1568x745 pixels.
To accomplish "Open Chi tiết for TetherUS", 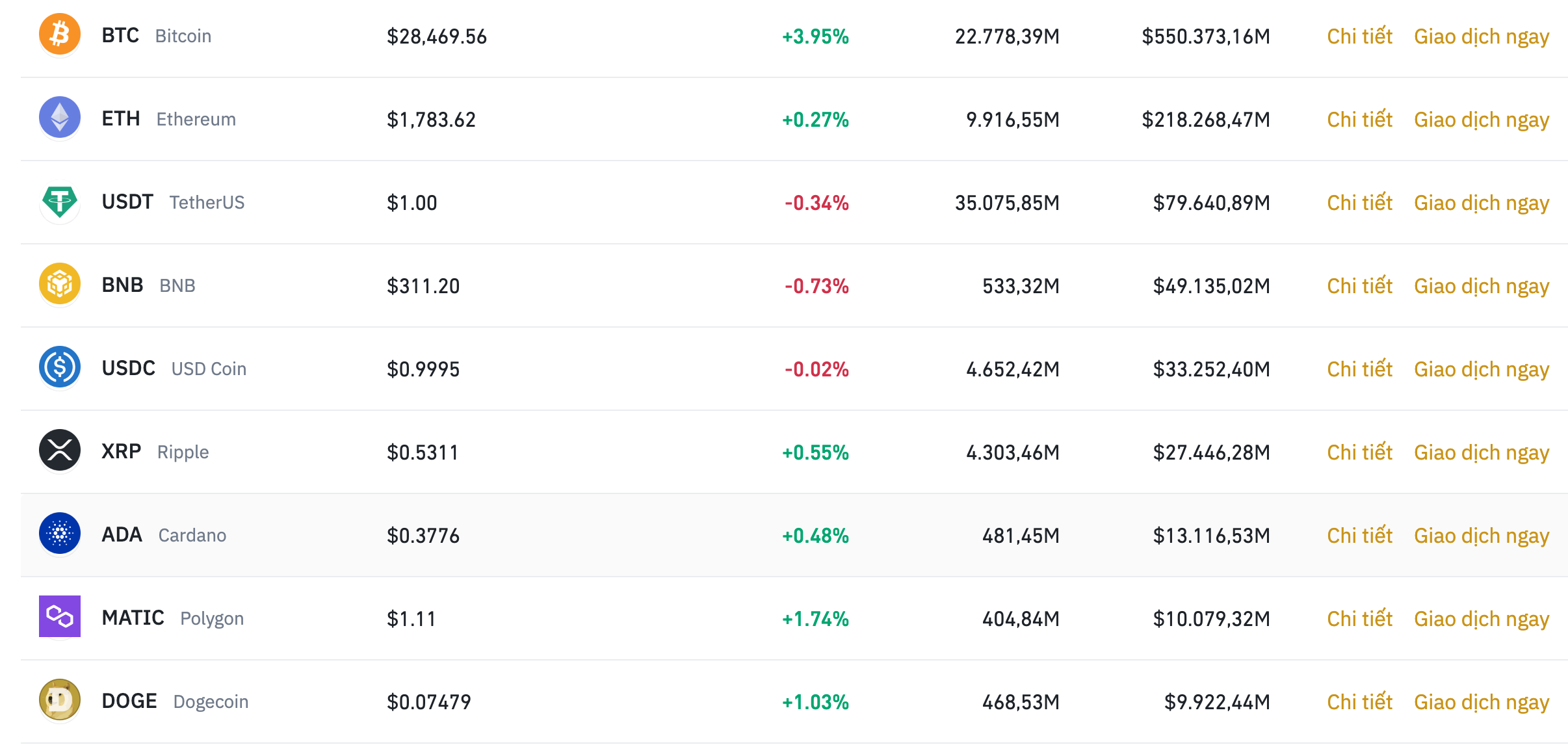I will [x=1359, y=203].
